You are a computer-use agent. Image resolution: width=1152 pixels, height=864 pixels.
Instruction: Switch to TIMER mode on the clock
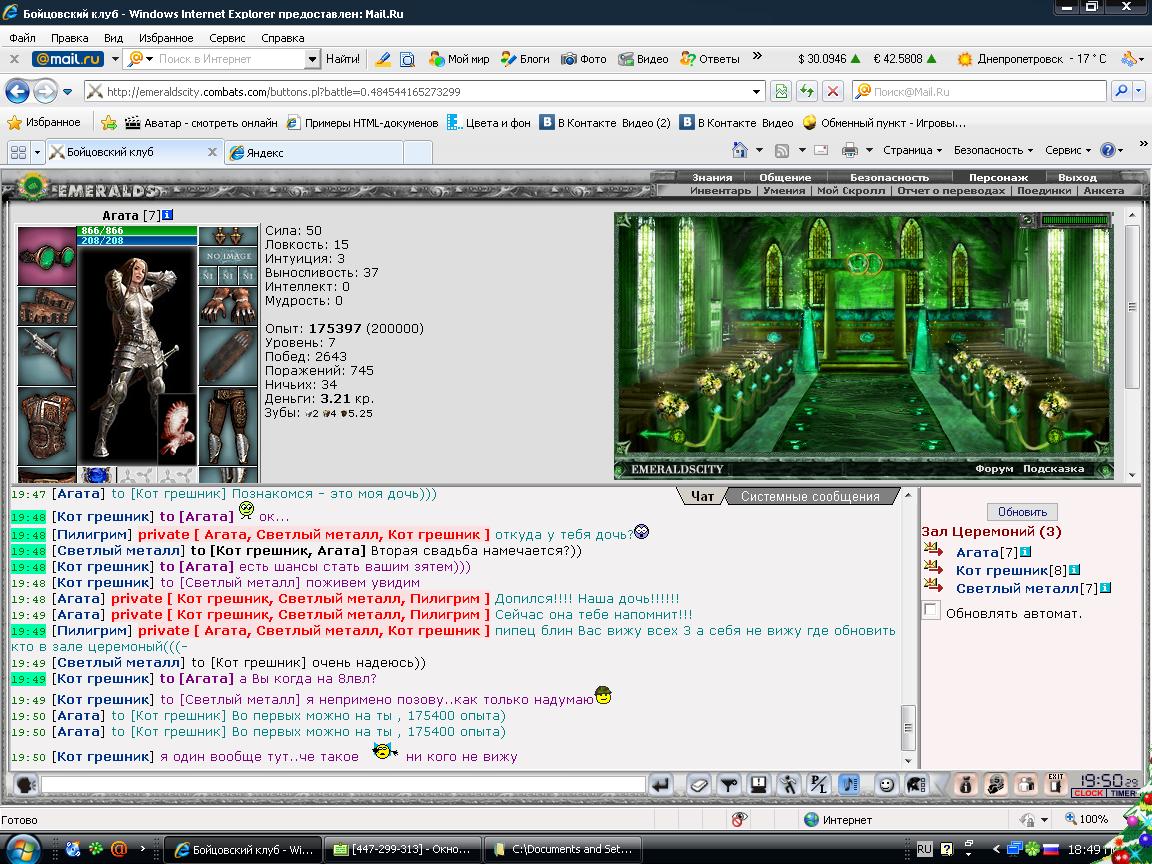click(x=1123, y=793)
